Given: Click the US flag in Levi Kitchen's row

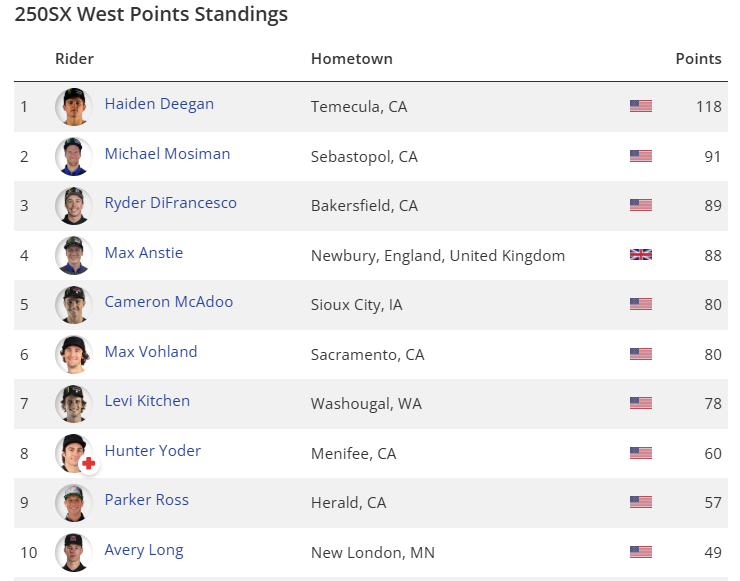Looking at the screenshot, I should (x=641, y=403).
